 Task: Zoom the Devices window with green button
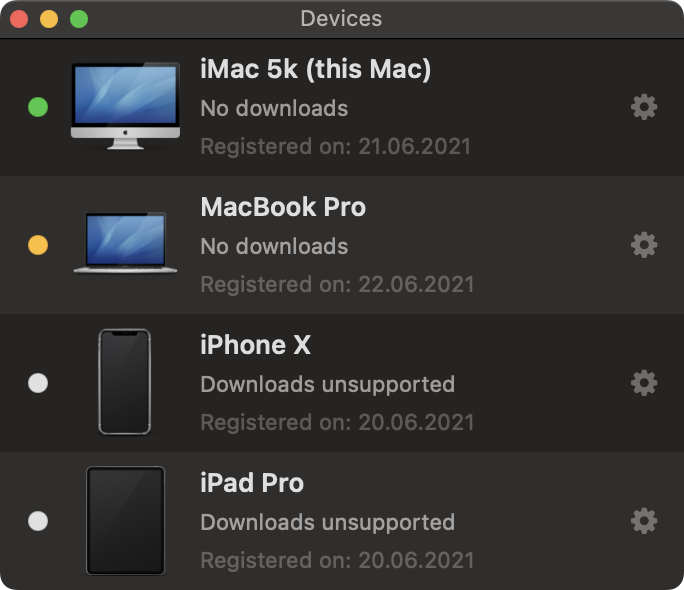[x=79, y=19]
